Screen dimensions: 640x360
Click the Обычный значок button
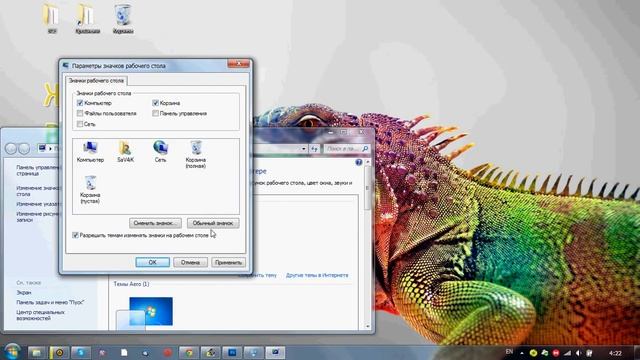tap(213, 223)
